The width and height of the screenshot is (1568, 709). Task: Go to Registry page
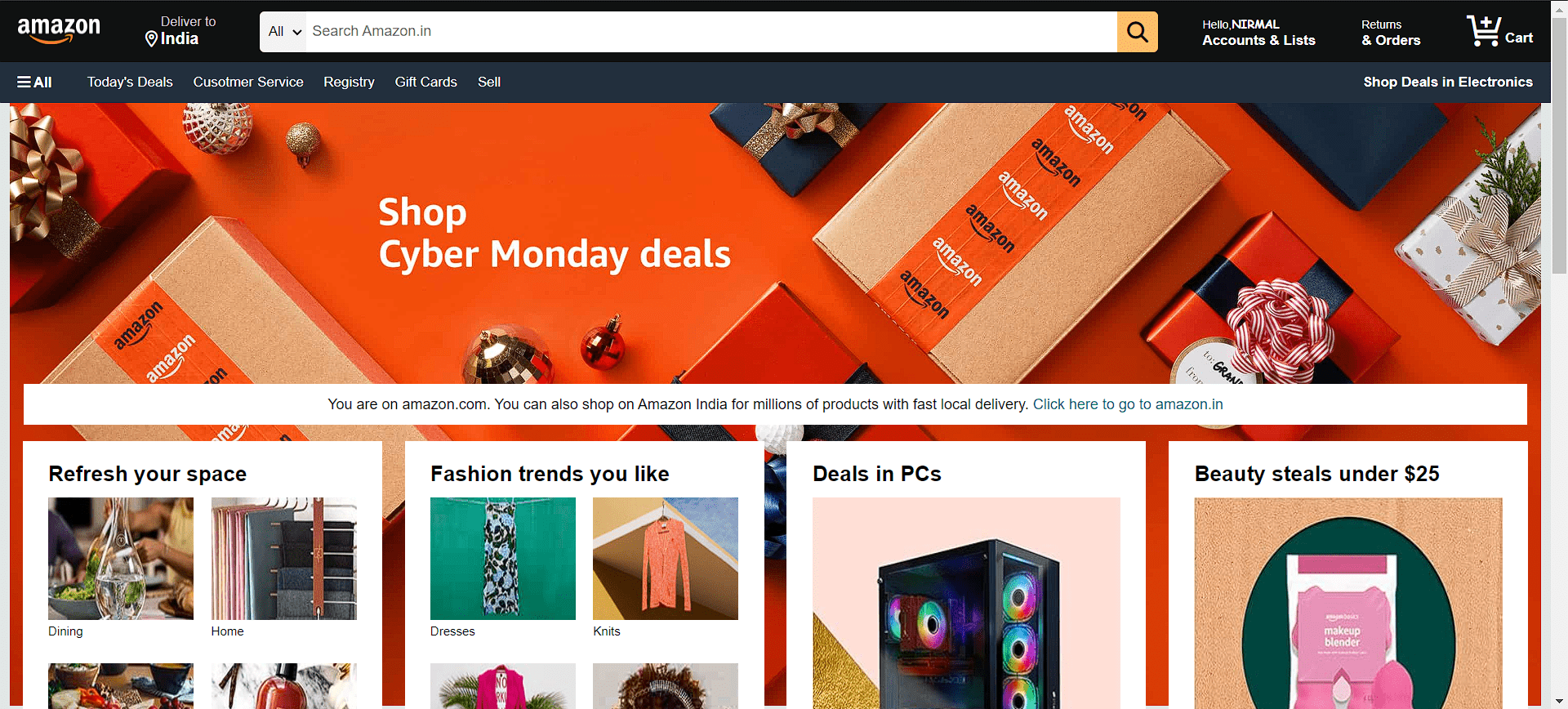(349, 82)
